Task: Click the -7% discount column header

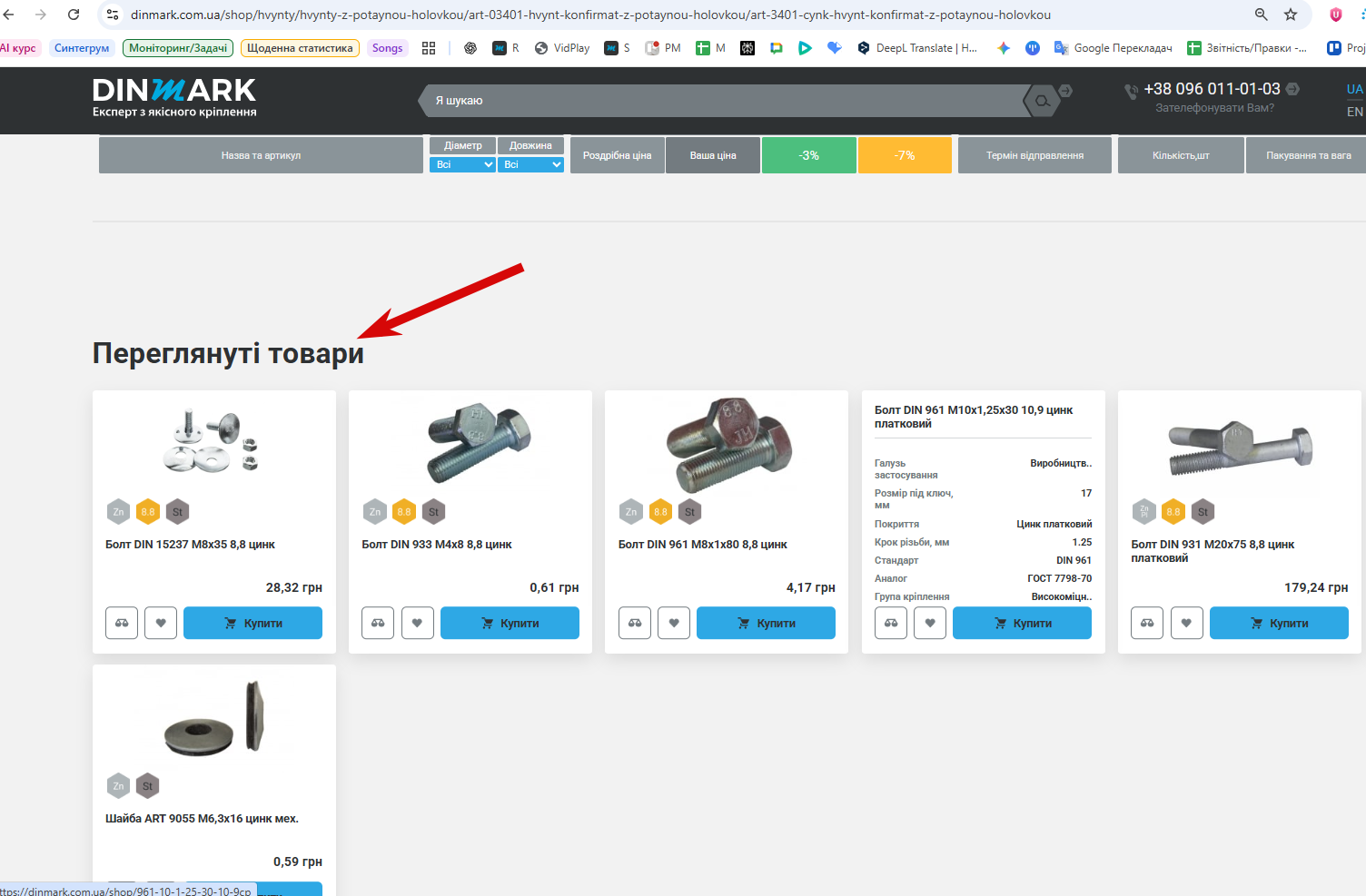Action: click(x=905, y=155)
